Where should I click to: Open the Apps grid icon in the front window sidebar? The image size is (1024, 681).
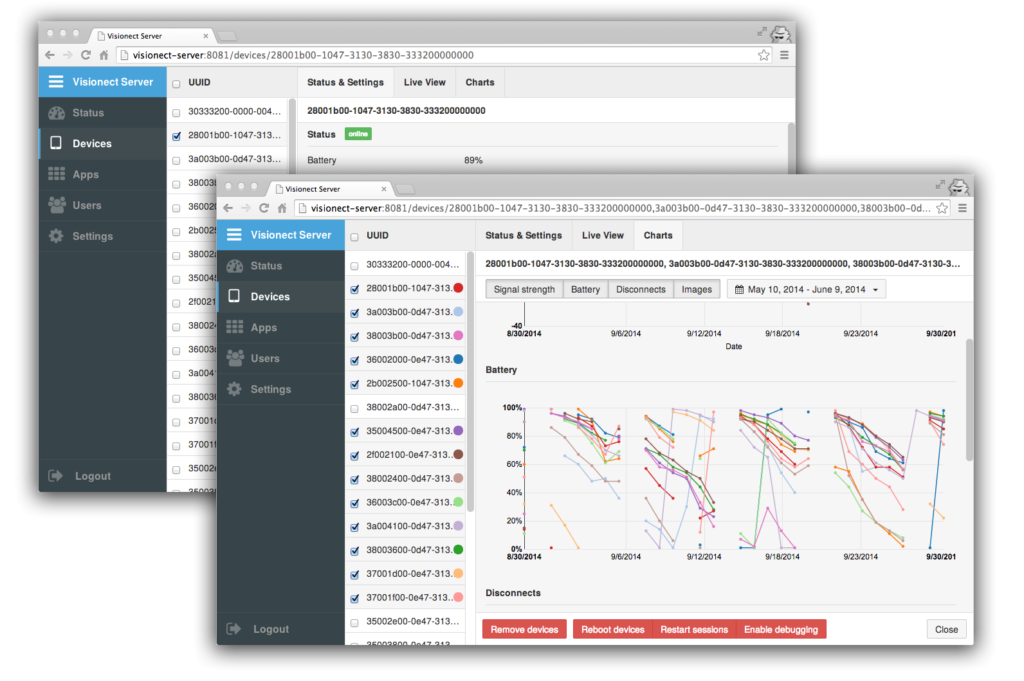[235, 327]
